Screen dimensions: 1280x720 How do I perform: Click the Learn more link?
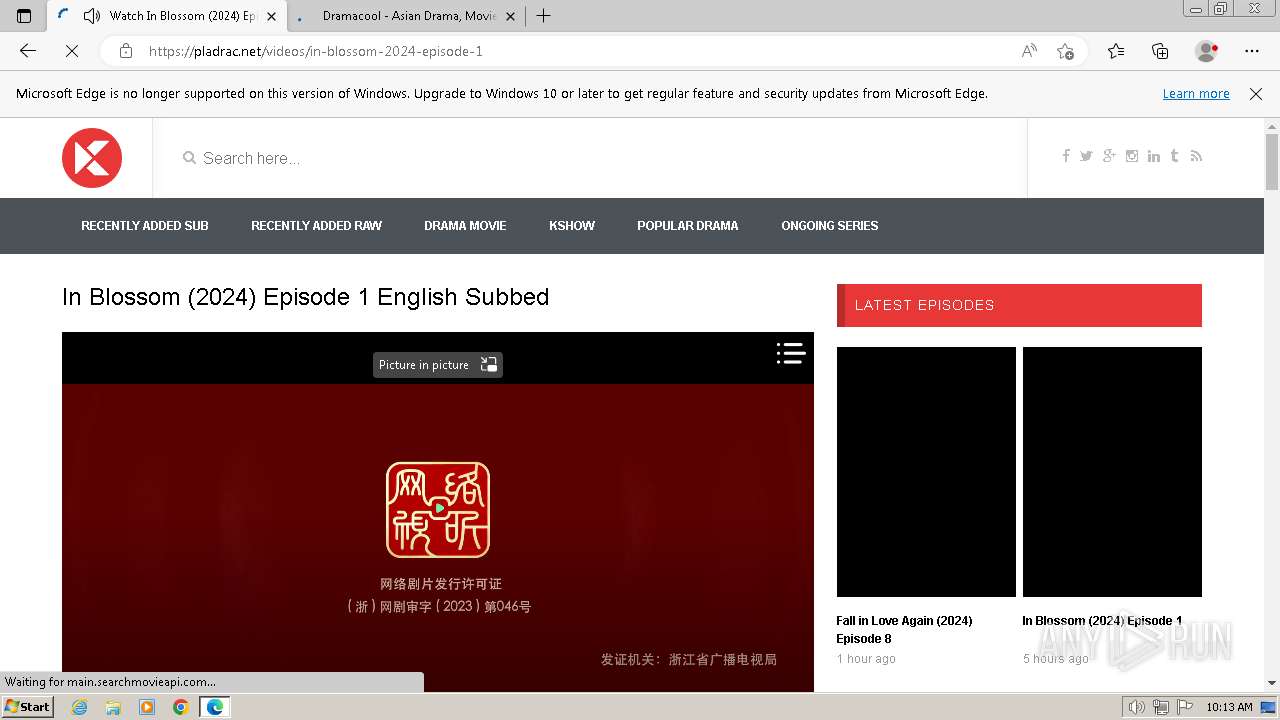[1196, 94]
